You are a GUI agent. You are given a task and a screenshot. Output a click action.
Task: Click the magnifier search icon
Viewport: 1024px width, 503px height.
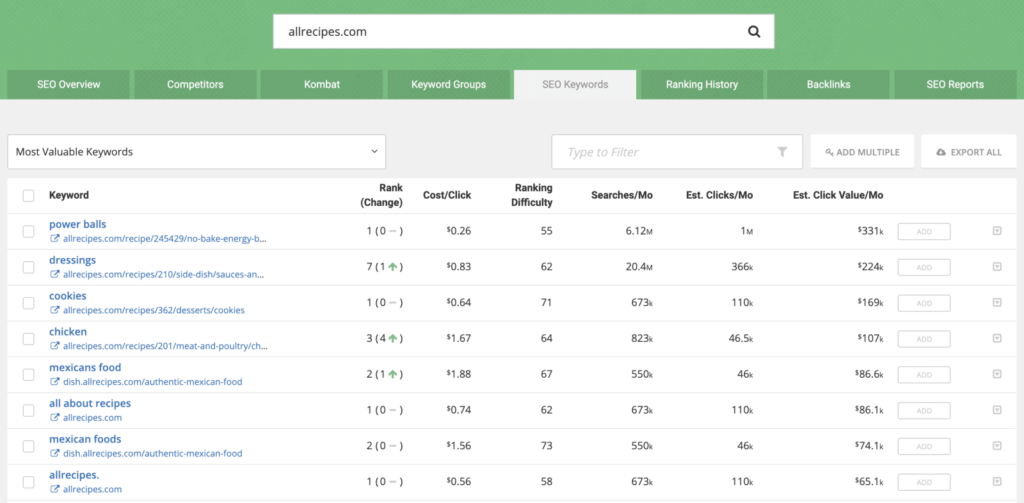754,31
